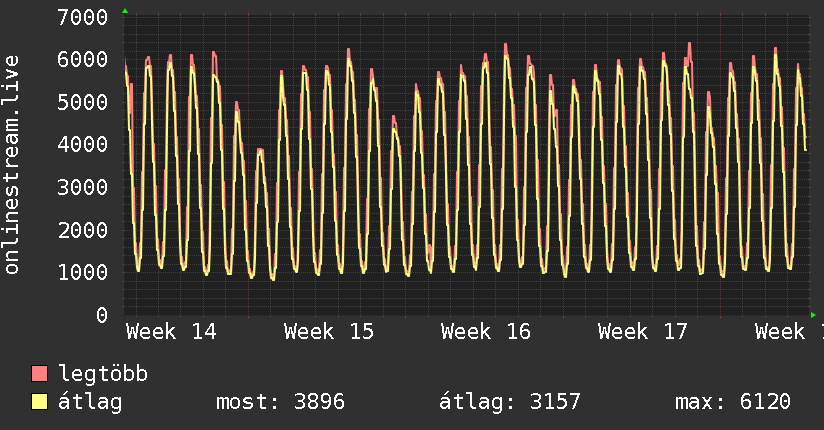Select the legtöbb legend label
Viewport: 824px width, 430px height.
104,374
